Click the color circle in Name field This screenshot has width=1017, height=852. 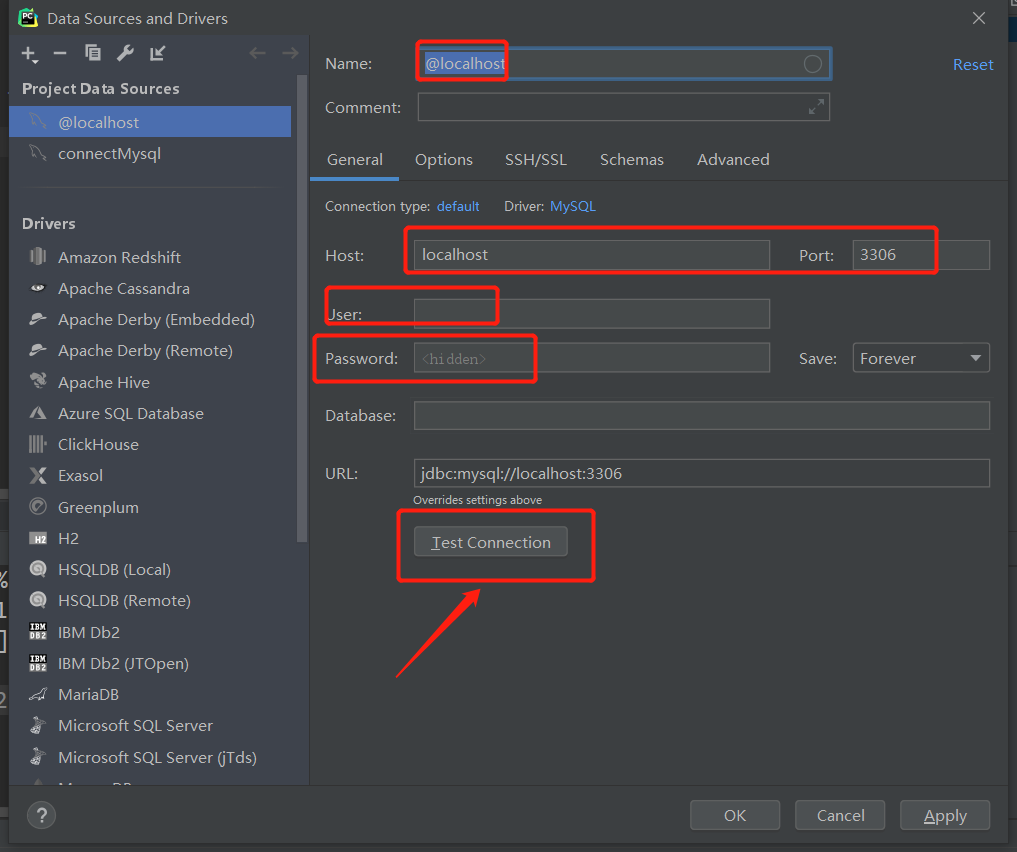pyautogui.click(x=813, y=64)
